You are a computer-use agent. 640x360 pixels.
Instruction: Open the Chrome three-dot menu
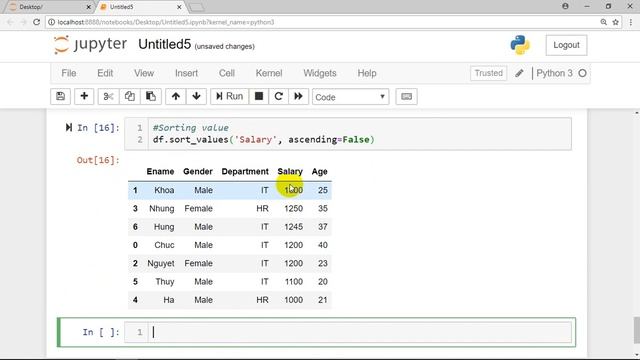[631, 22]
